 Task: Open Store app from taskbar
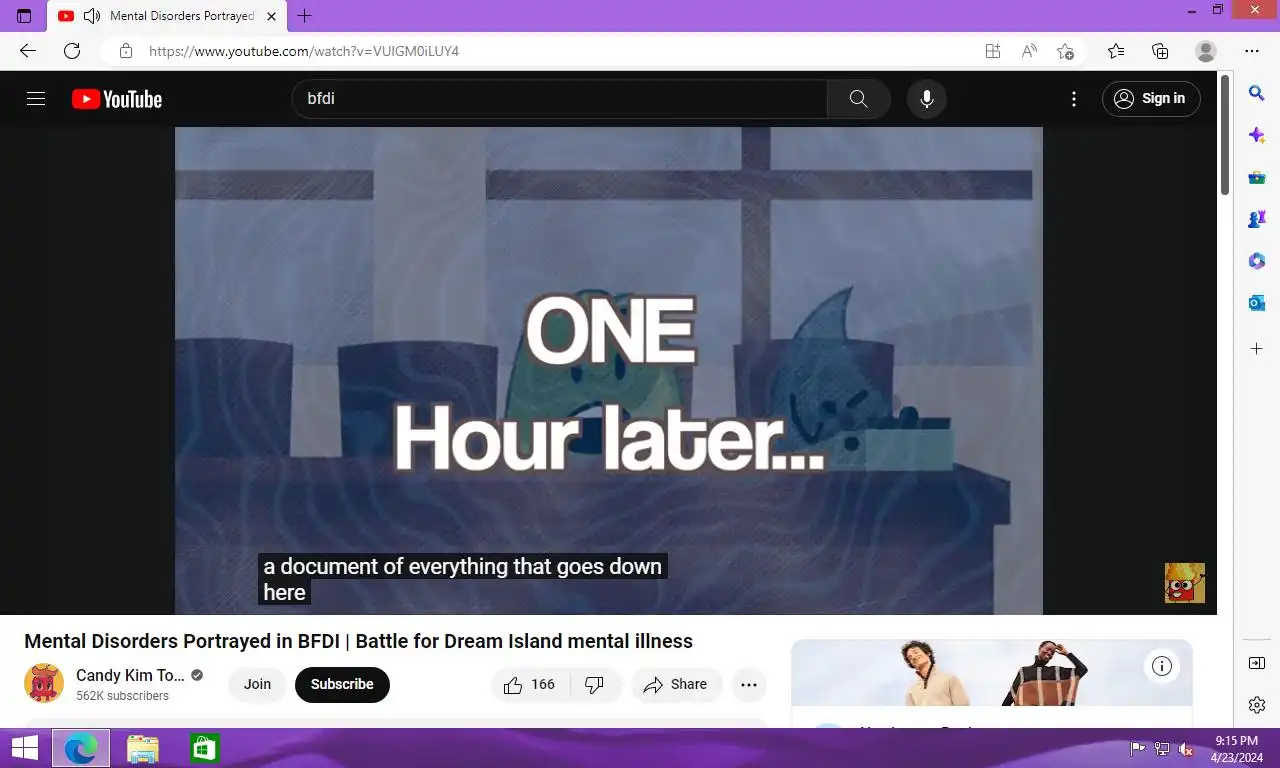204,748
